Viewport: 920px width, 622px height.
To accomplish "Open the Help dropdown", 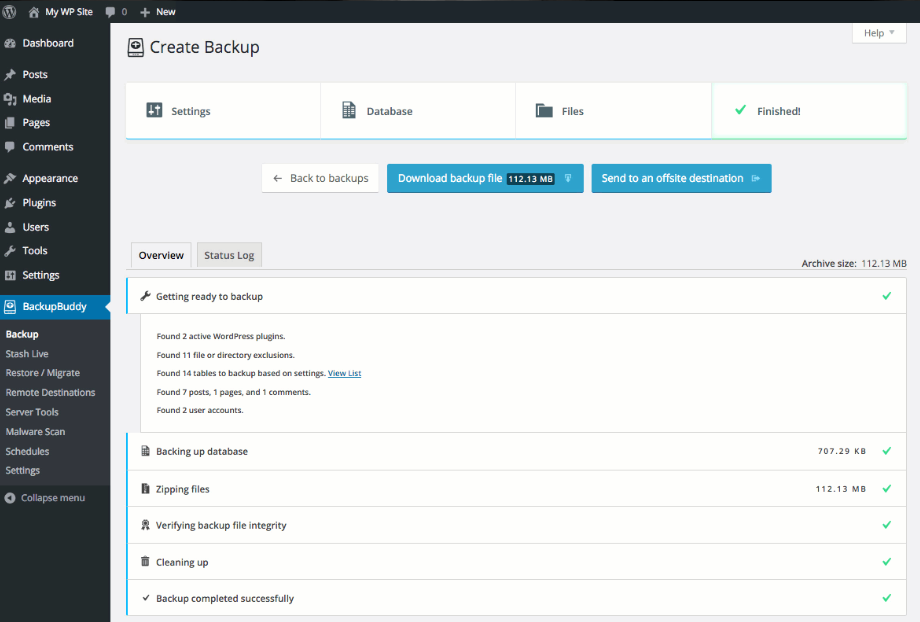I will pyautogui.click(x=879, y=33).
